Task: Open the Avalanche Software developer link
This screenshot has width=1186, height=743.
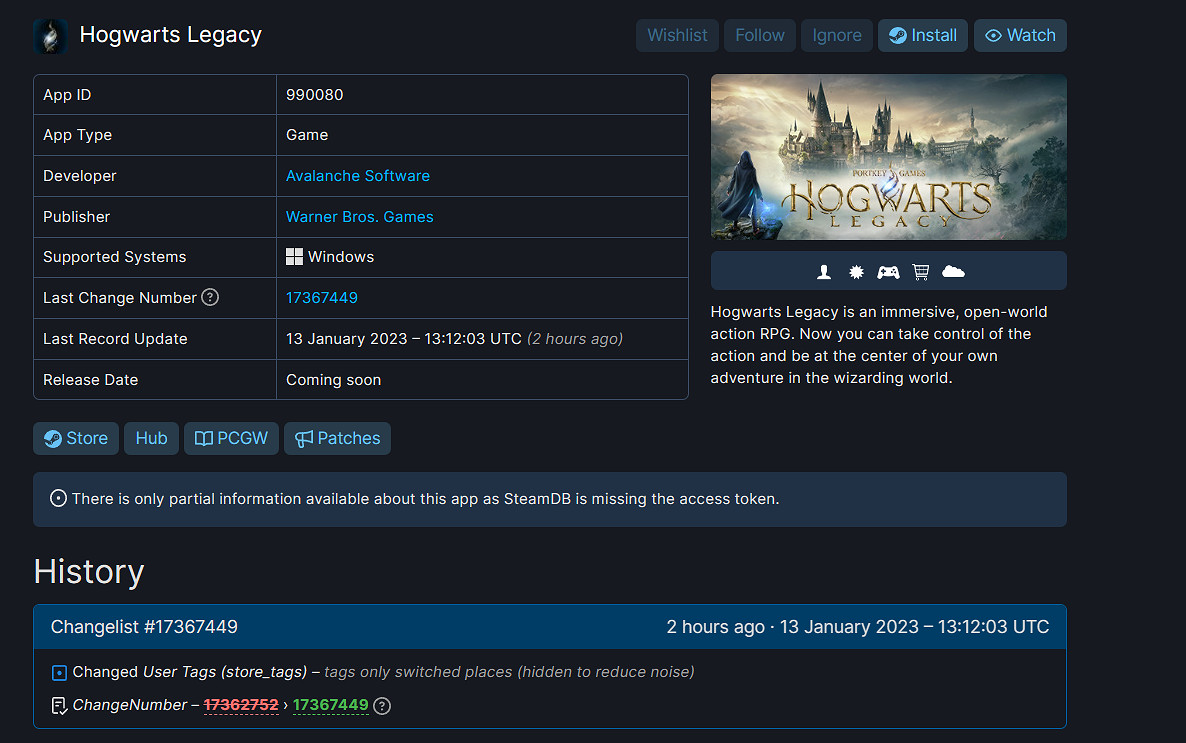Action: 358,175
